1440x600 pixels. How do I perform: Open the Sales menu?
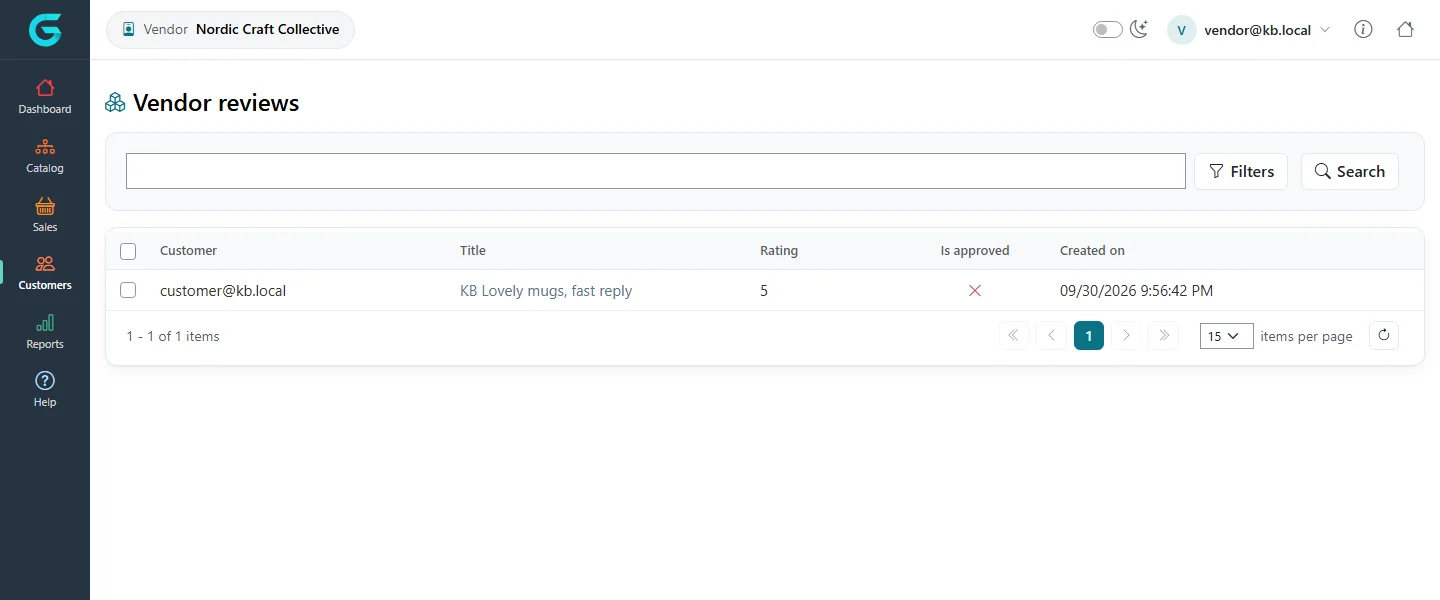[45, 215]
